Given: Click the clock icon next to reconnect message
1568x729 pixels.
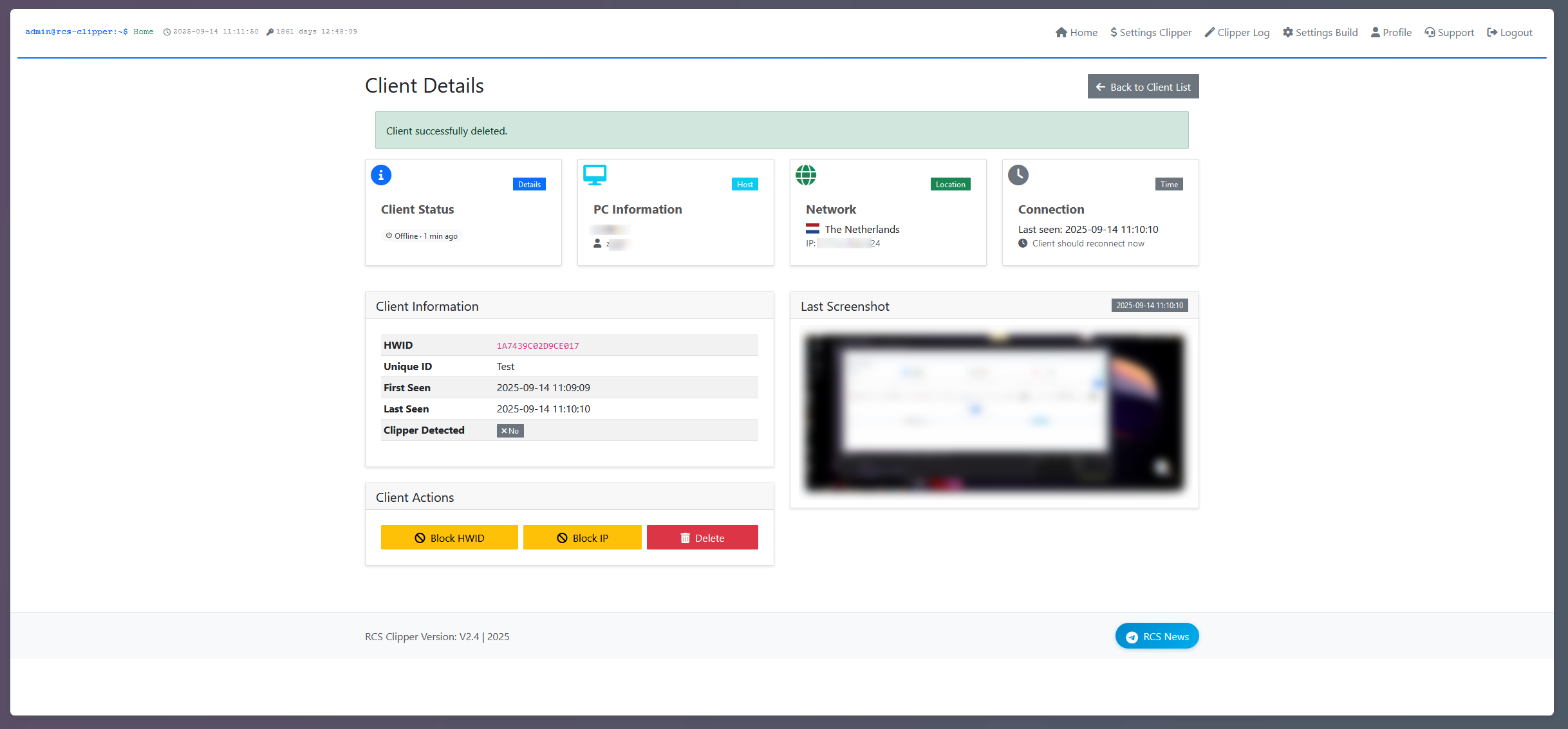Looking at the screenshot, I should (1023, 243).
